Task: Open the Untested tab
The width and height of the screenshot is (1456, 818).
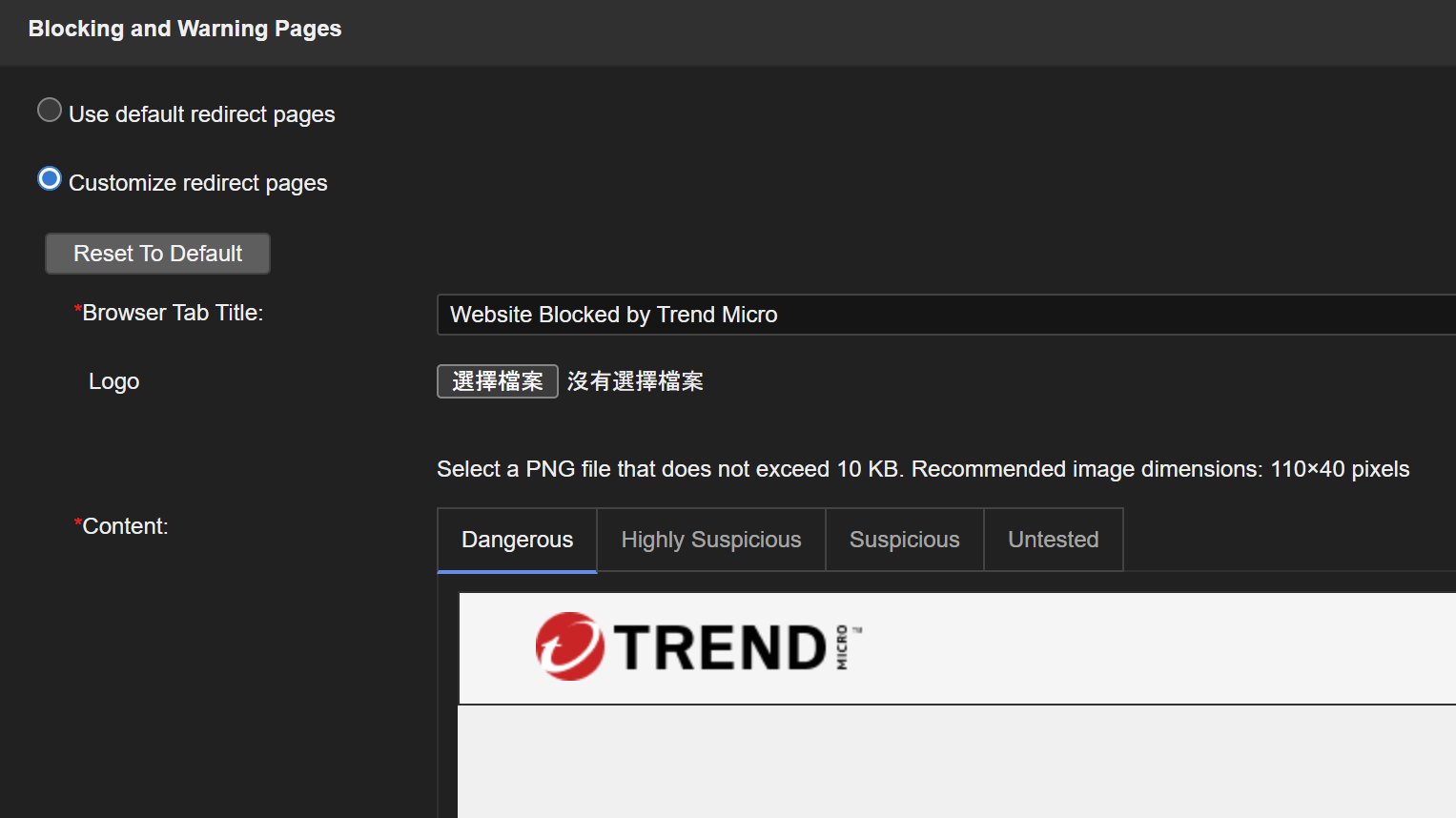Action: [x=1053, y=540]
